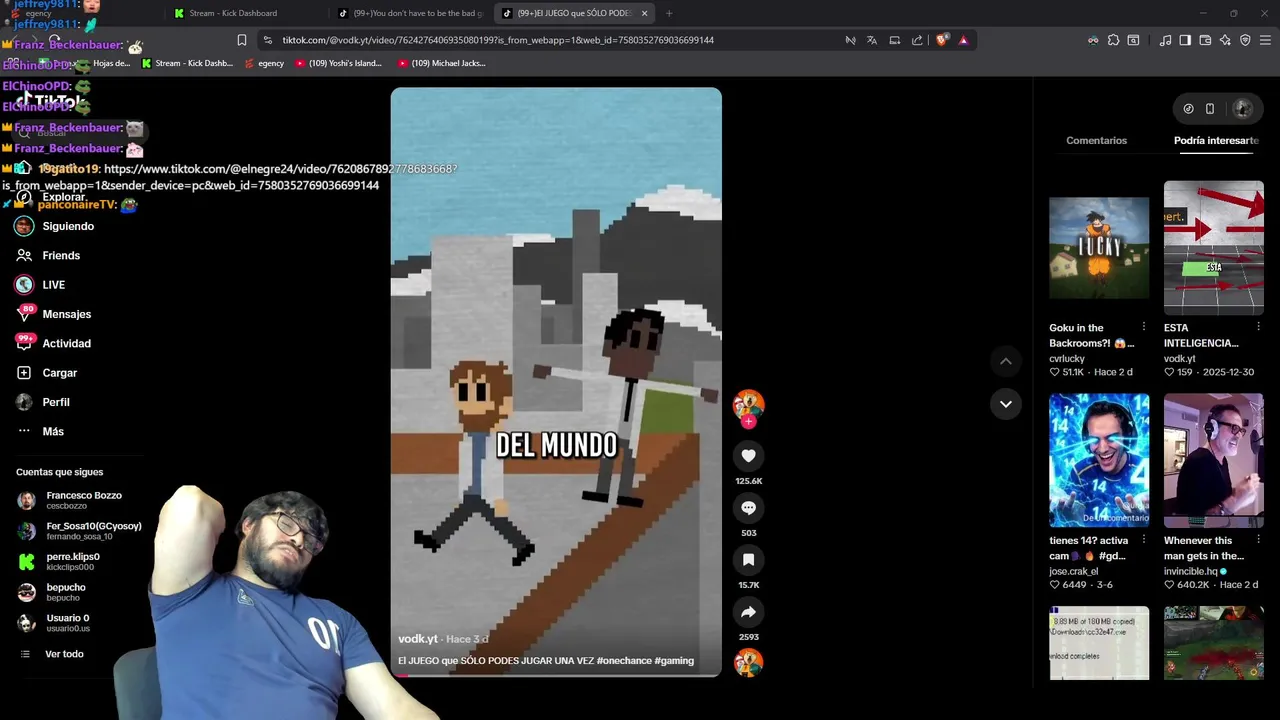Click the #gaming hashtag in caption
The height and width of the screenshot is (720, 1280).
674,661
